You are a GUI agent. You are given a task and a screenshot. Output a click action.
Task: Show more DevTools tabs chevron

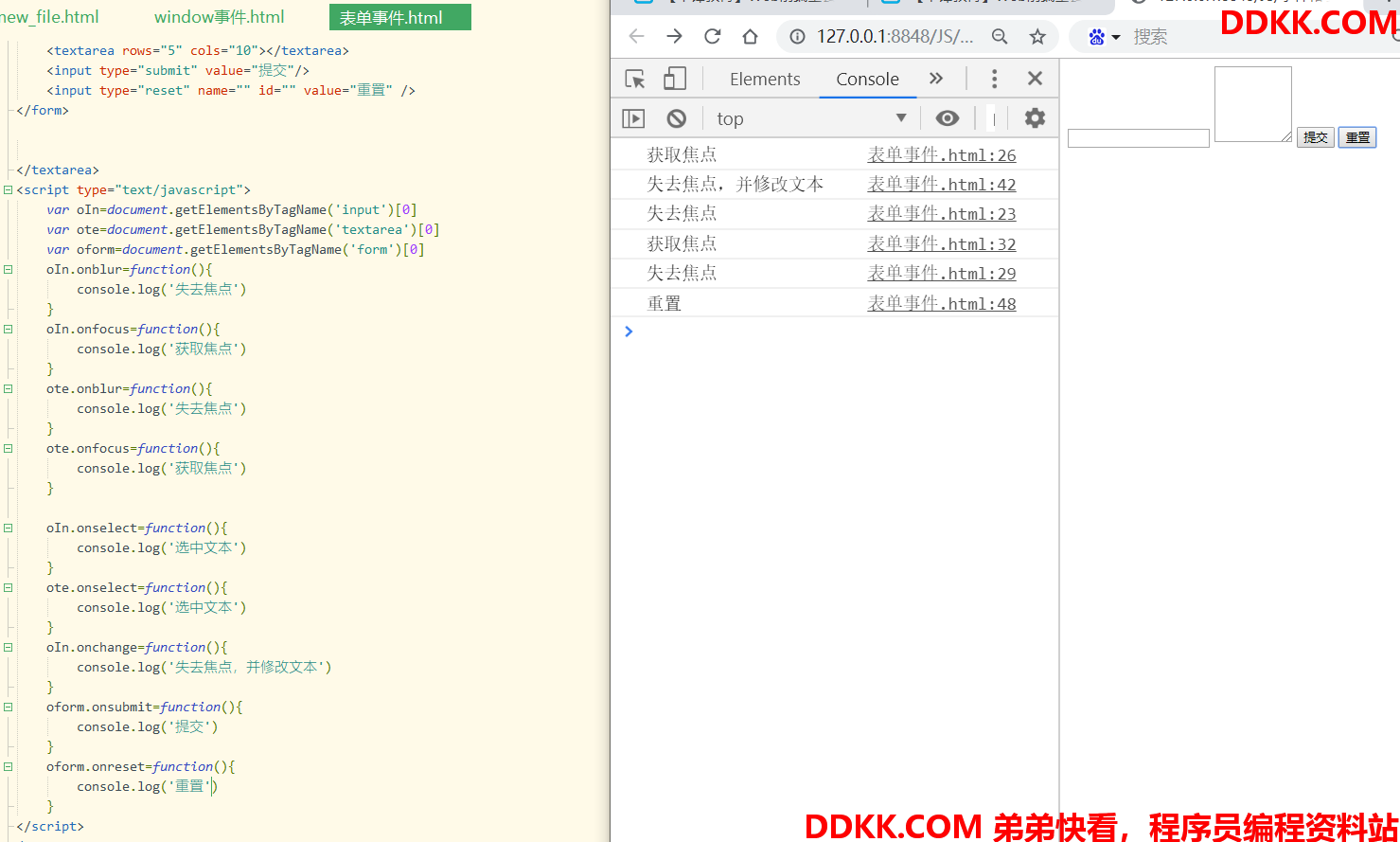point(936,79)
